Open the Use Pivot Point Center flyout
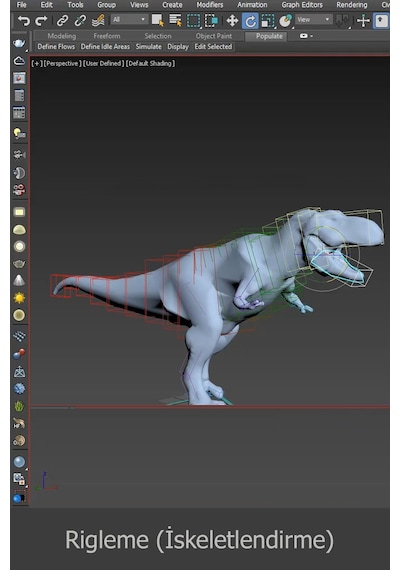The width and height of the screenshot is (400, 570). click(x=342, y=21)
